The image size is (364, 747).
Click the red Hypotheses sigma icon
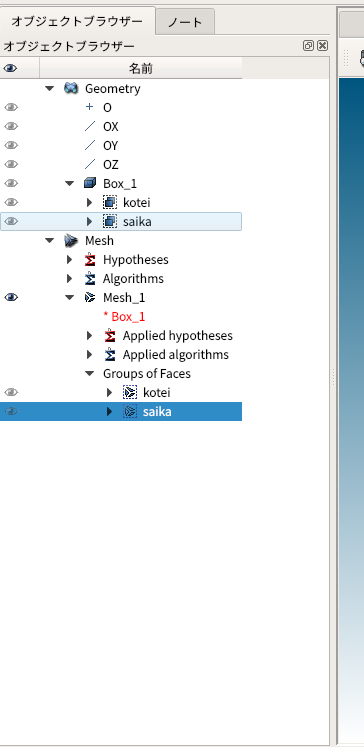coord(90,260)
